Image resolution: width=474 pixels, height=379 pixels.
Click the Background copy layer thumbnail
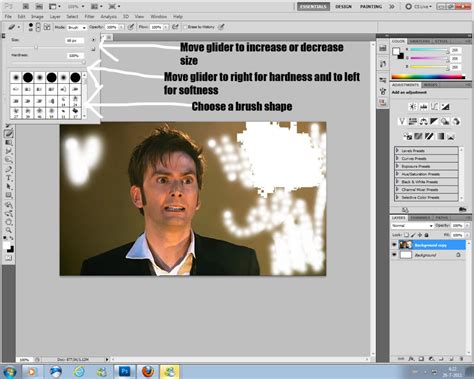[406, 245]
